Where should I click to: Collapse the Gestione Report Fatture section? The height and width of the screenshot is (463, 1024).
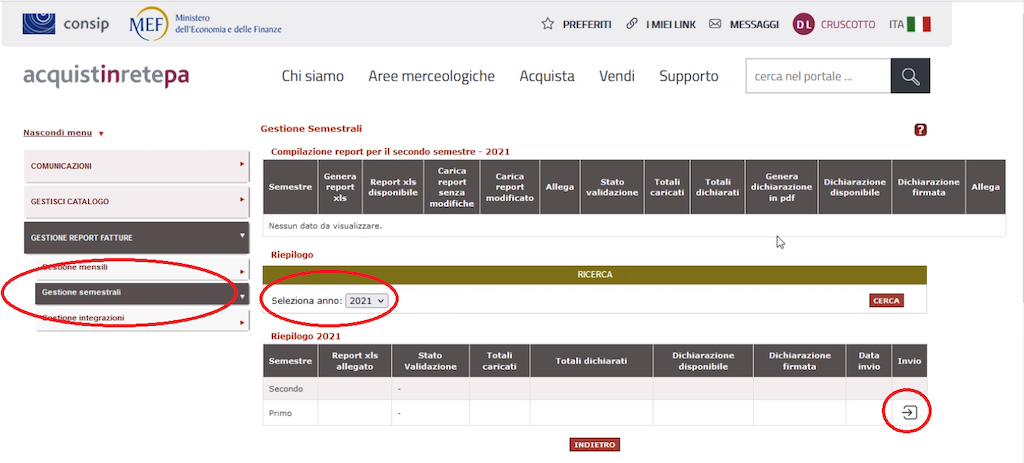[x=137, y=237]
